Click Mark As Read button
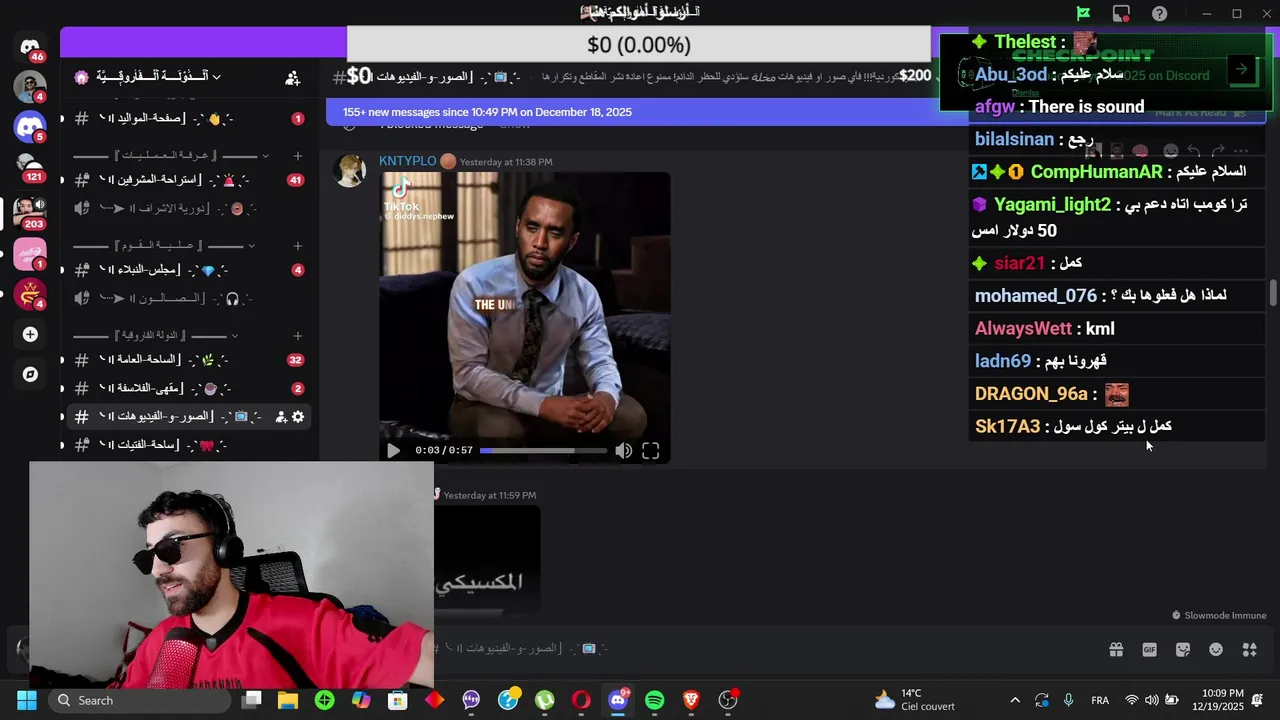 click(1201, 112)
